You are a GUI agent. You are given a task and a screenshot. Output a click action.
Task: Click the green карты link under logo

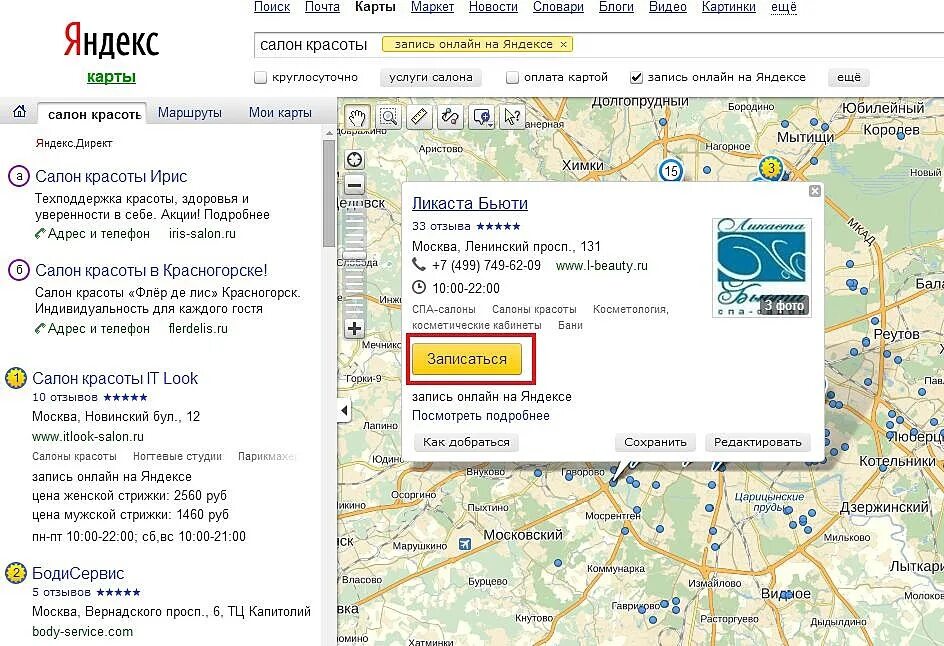111,77
